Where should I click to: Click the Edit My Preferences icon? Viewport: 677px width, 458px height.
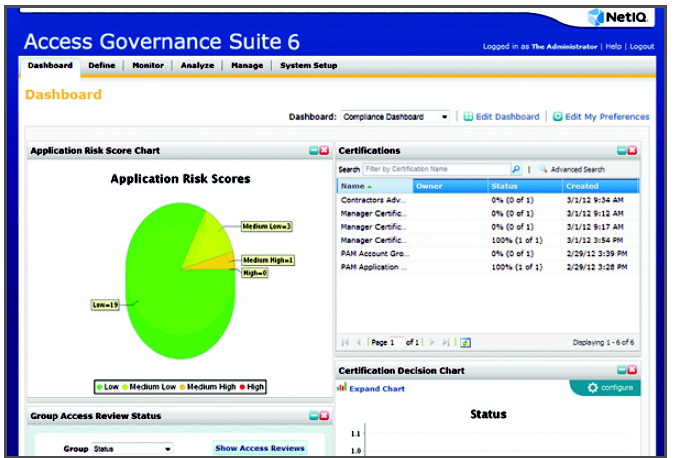558,117
